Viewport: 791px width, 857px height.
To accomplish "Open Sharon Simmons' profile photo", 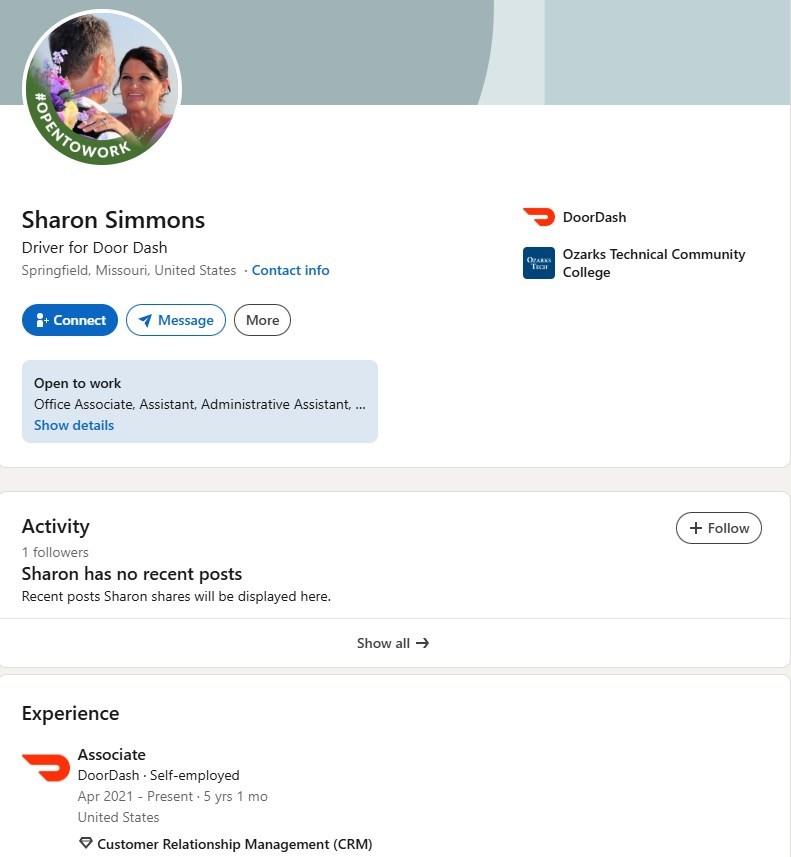I will [x=101, y=87].
